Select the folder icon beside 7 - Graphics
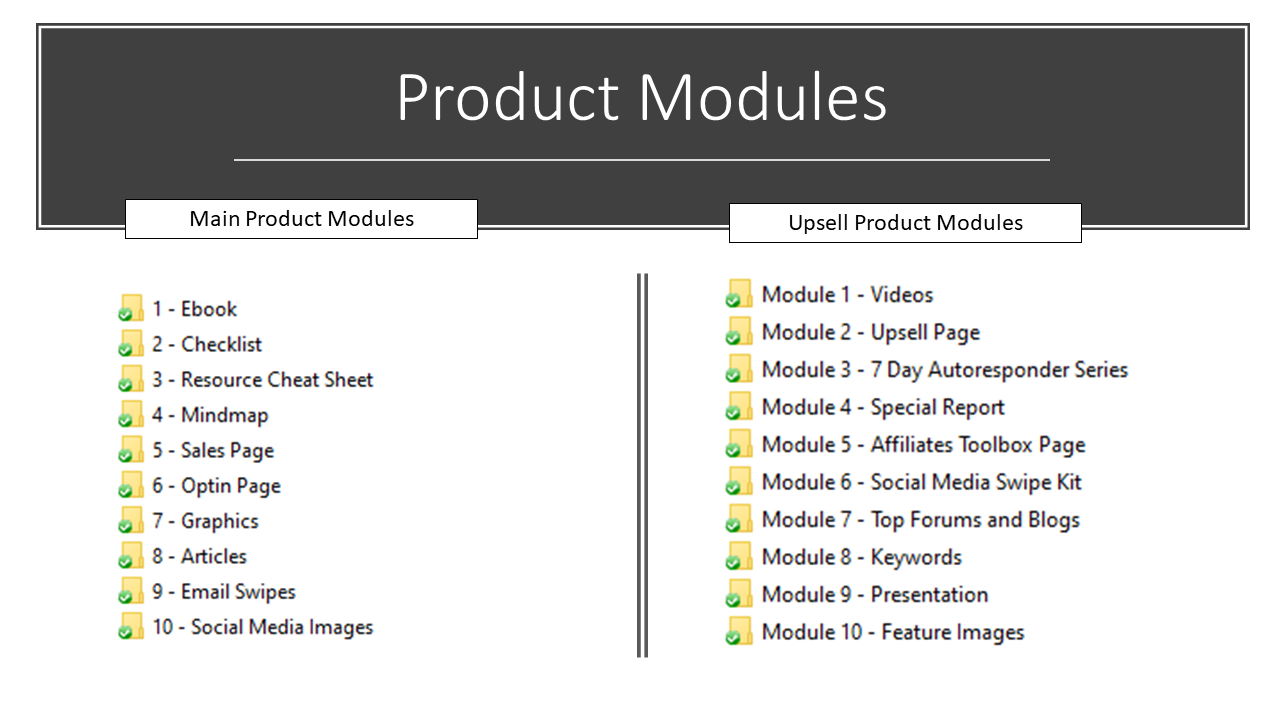 coord(131,520)
